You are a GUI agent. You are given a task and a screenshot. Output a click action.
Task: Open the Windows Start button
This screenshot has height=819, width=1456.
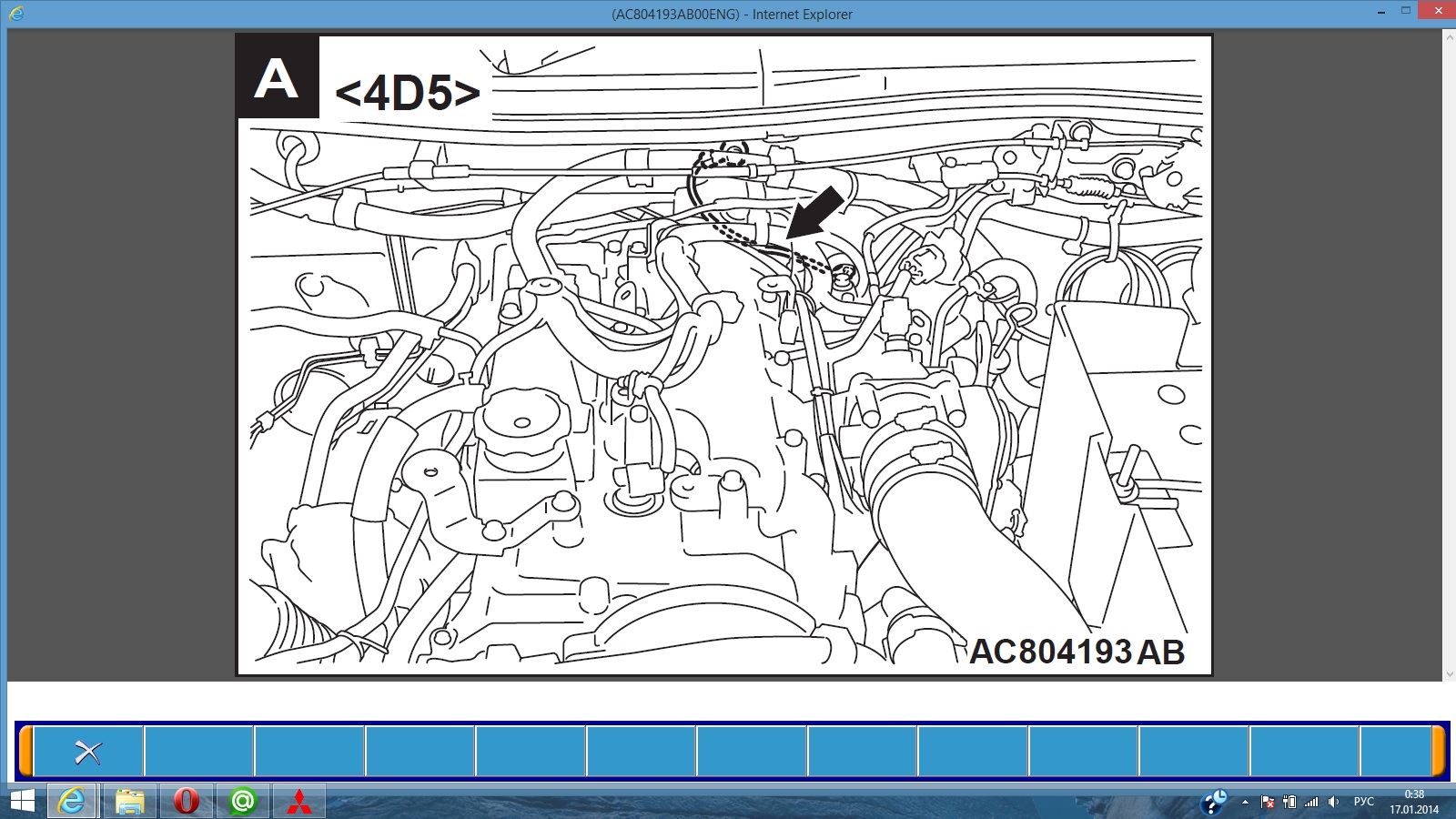pos(20,802)
